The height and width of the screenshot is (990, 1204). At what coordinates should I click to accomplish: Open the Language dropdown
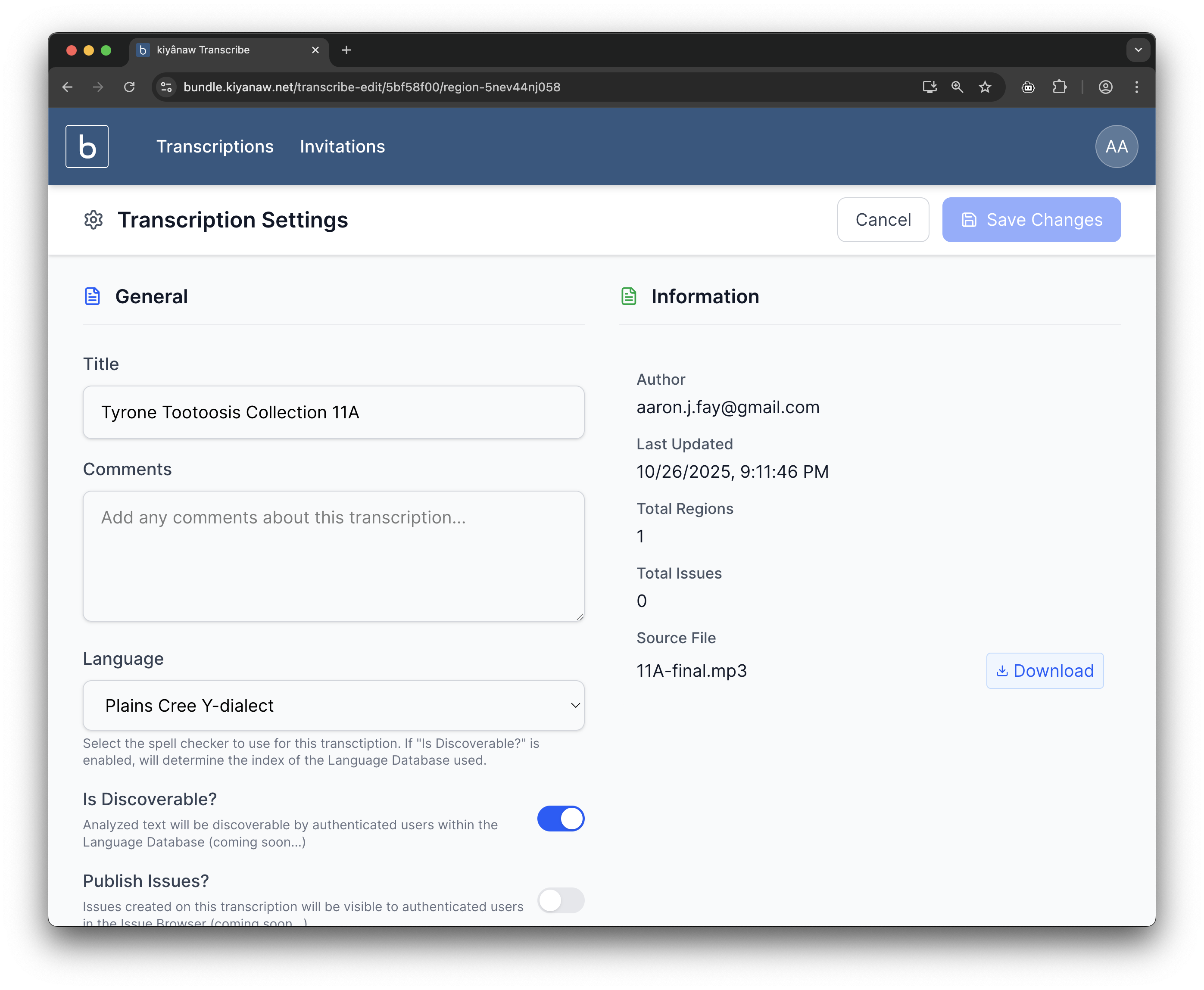[333, 705]
